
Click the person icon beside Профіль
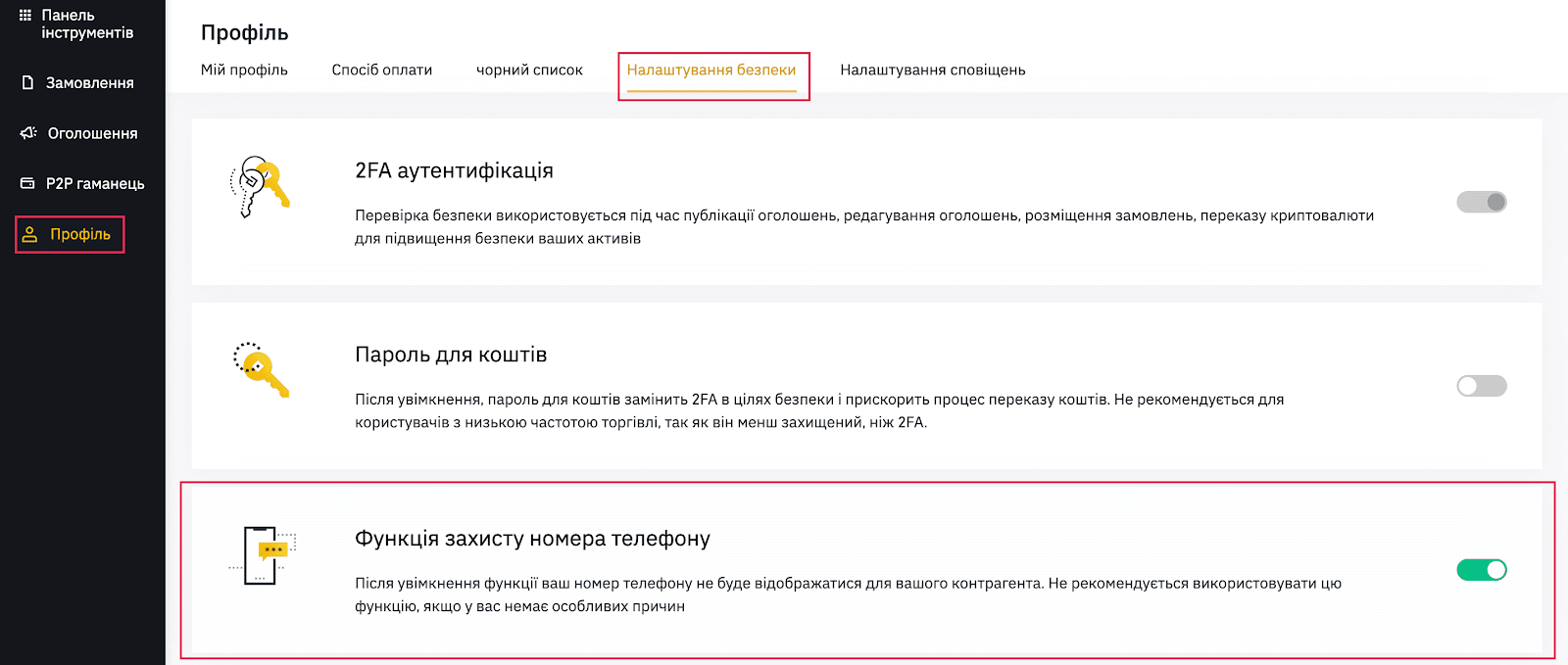[x=29, y=234]
